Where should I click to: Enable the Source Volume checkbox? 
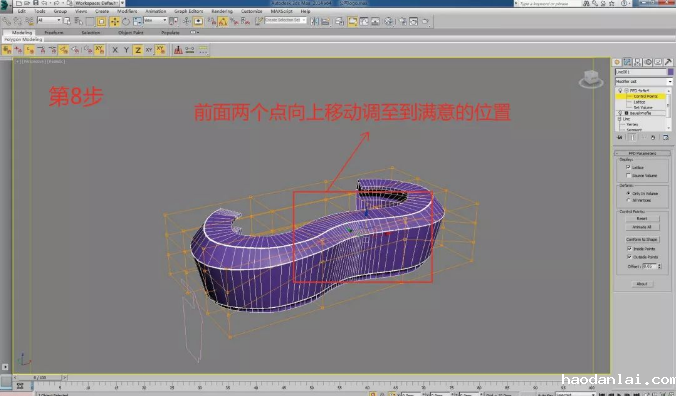pyautogui.click(x=628, y=175)
